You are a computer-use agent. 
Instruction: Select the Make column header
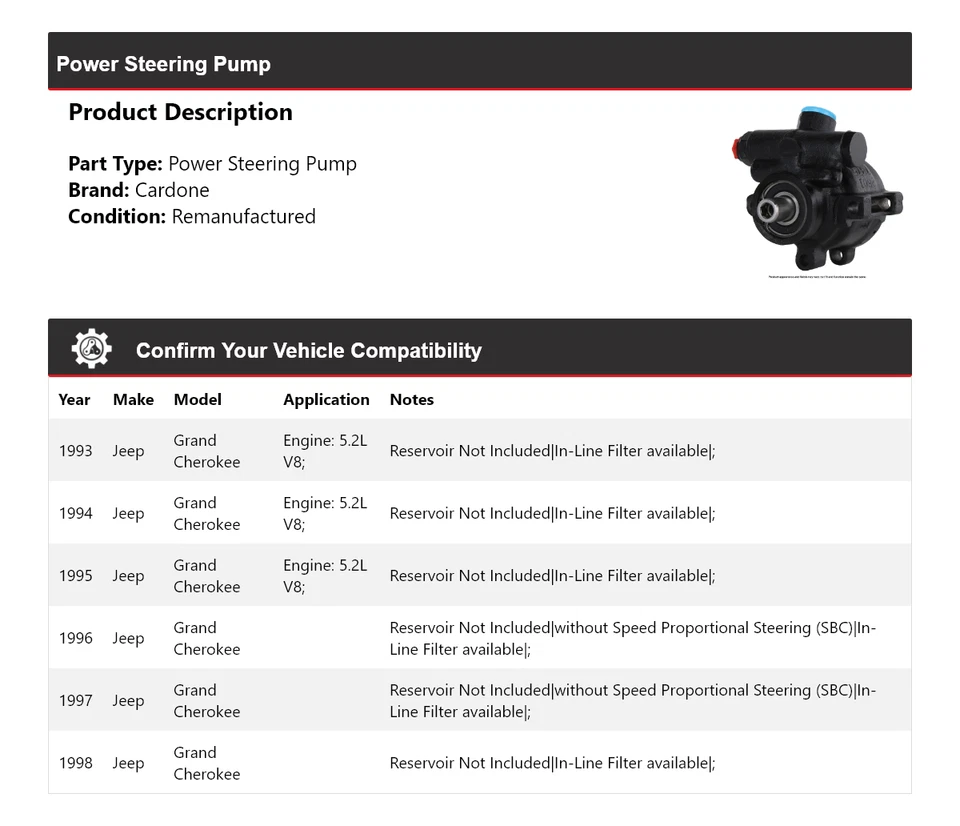pos(133,399)
